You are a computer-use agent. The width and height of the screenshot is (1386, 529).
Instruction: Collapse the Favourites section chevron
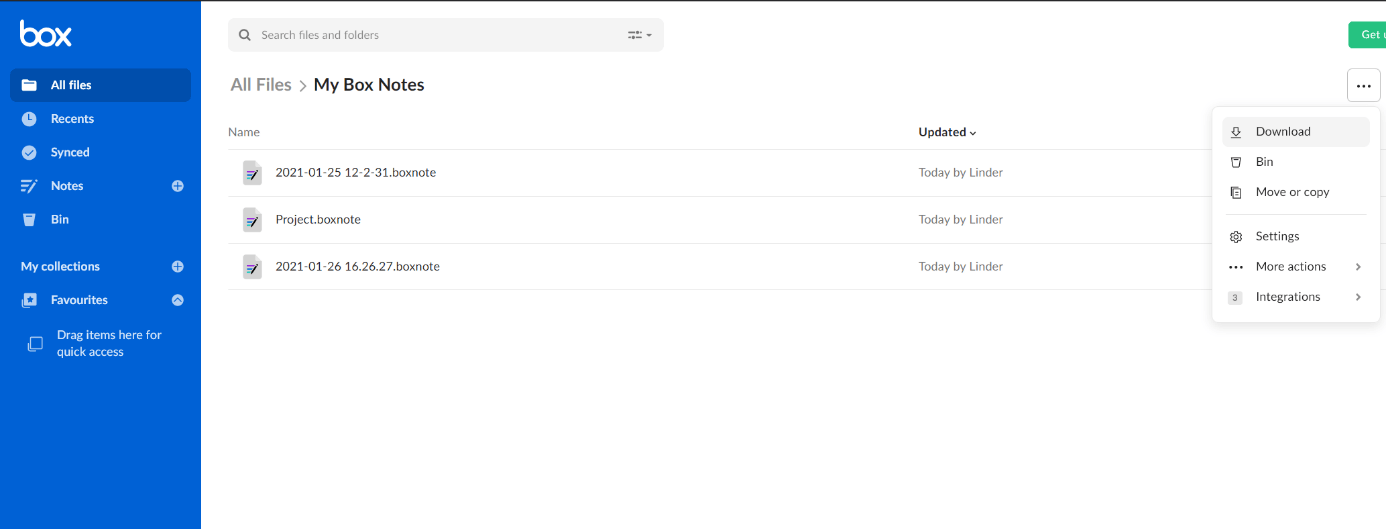tap(178, 300)
